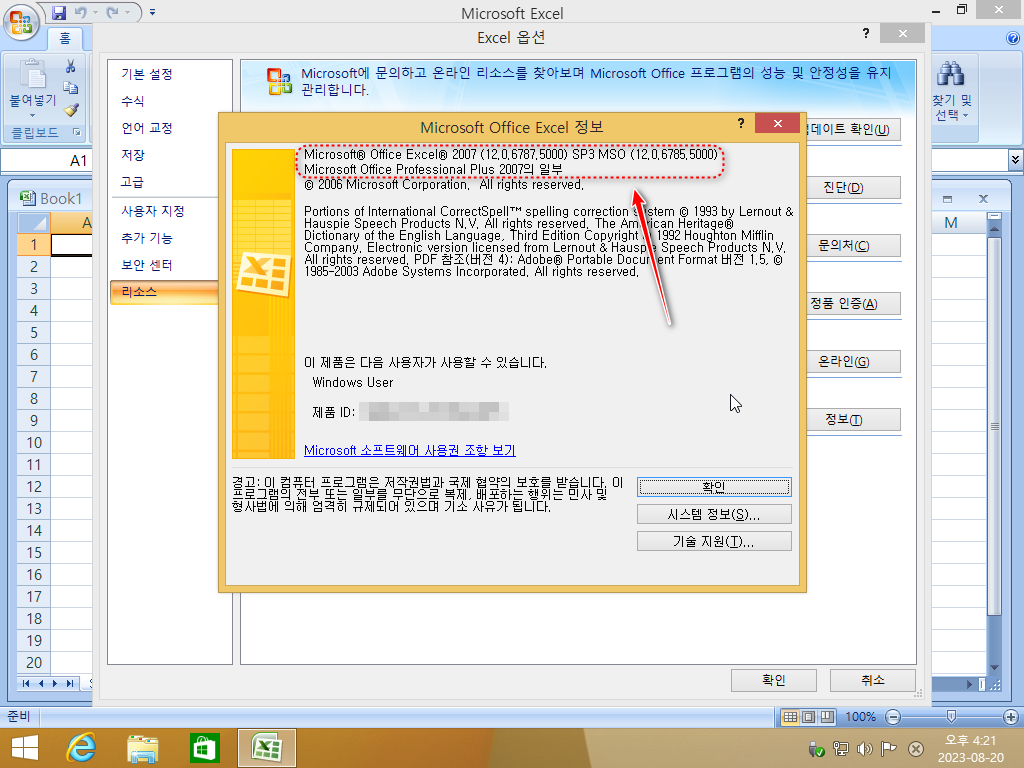Go to first sheet tab navigation arrow

[25, 684]
